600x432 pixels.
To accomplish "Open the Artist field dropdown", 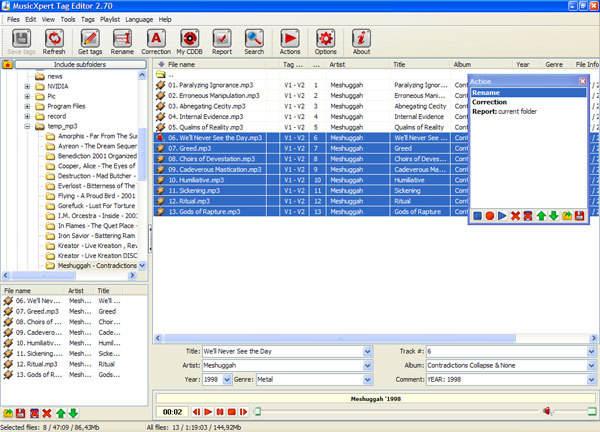I will click(x=368, y=365).
